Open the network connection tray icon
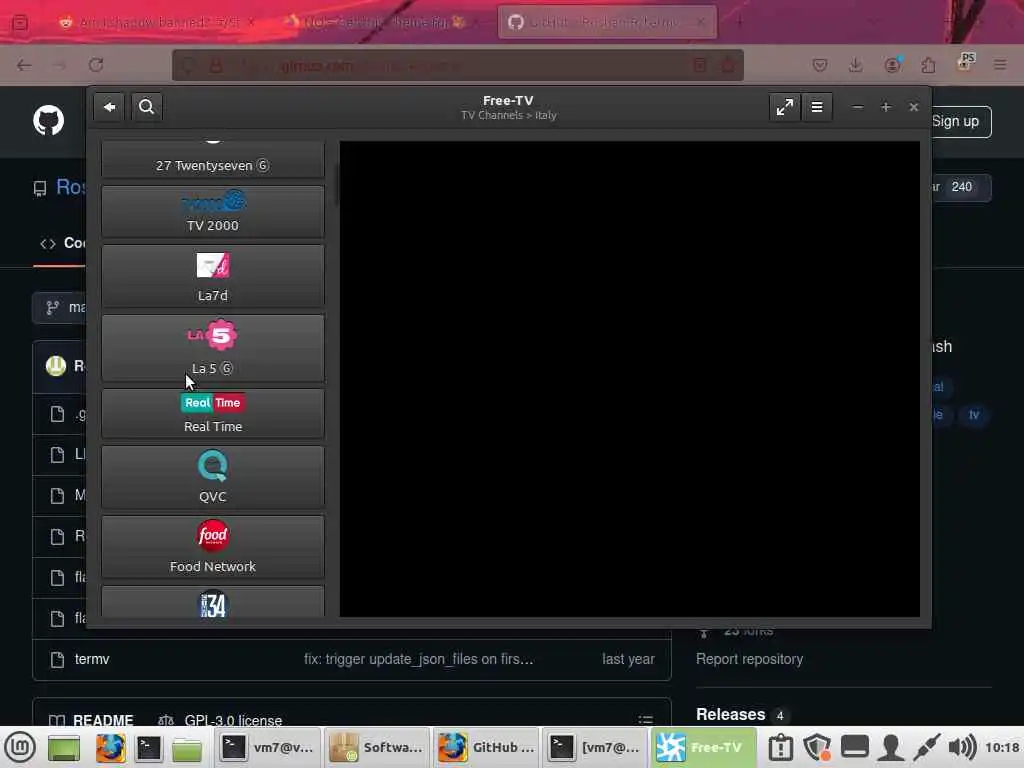Viewport: 1024px width, 768px height. [x=926, y=748]
